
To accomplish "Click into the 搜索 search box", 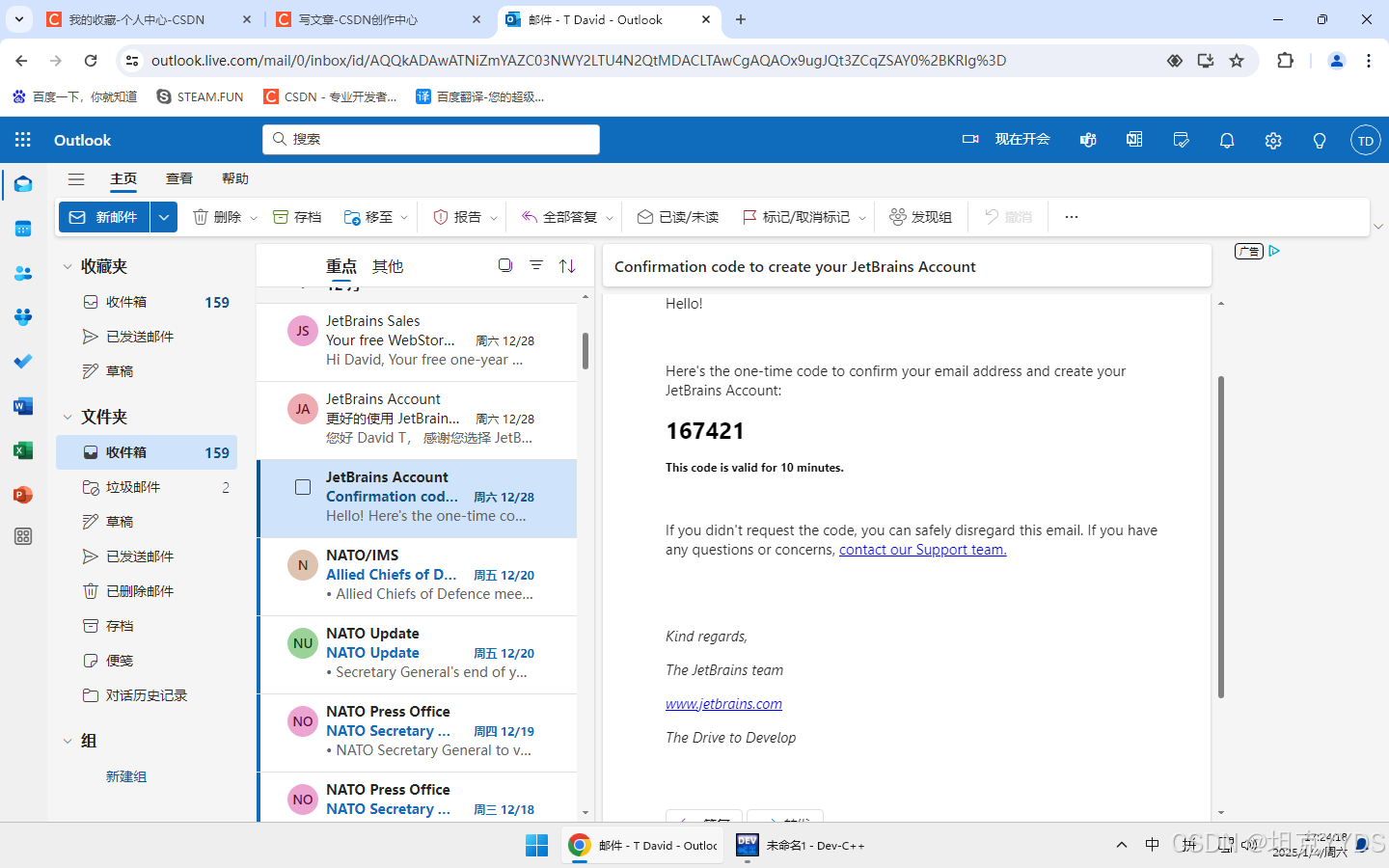I will [x=431, y=139].
